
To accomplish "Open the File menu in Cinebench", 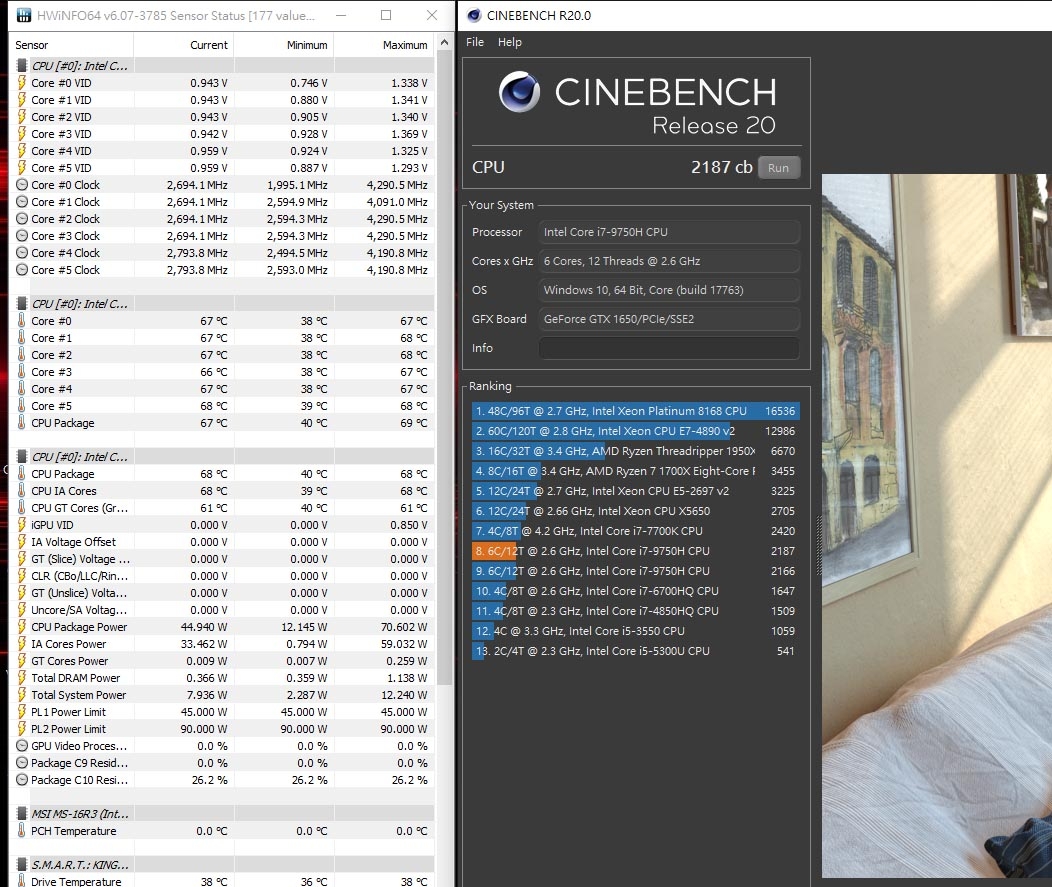I will (475, 42).
